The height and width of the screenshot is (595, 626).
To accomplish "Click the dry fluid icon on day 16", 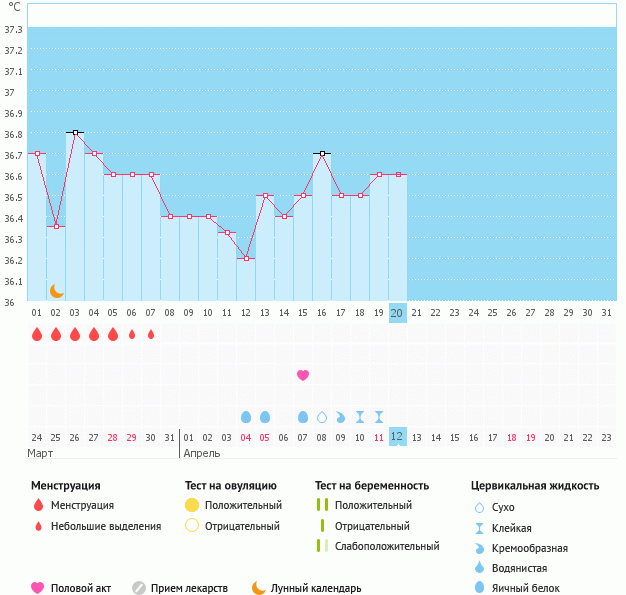I will pos(322,416).
